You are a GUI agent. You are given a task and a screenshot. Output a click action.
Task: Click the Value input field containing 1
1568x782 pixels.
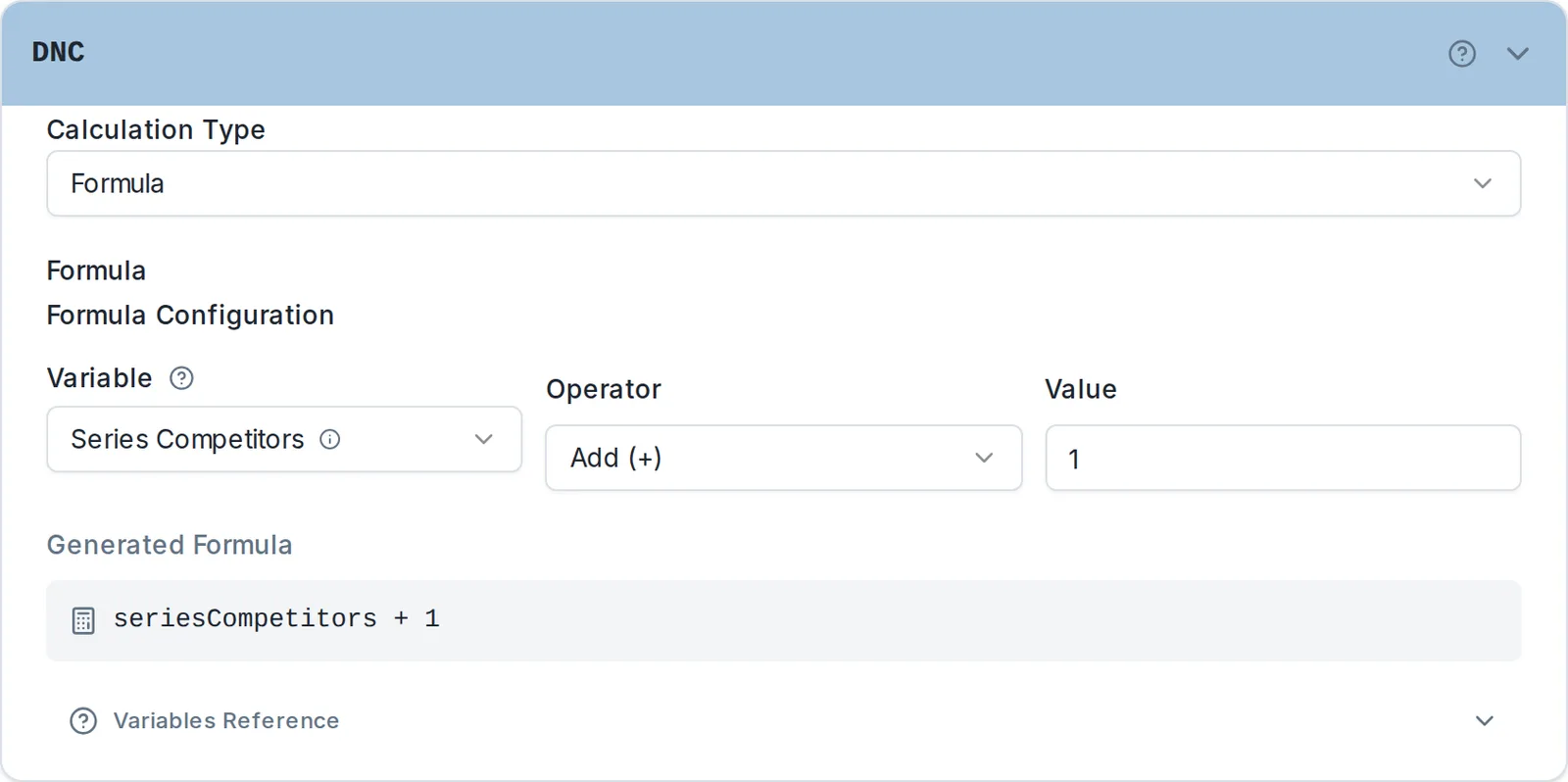[x=1283, y=458]
